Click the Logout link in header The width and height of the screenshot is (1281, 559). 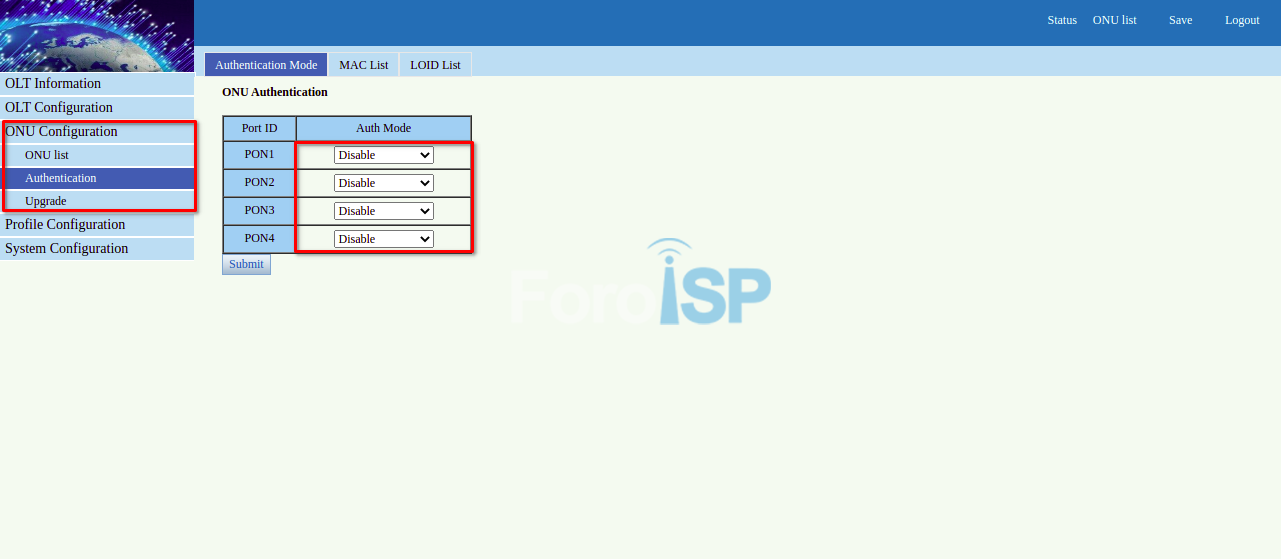[x=1242, y=20]
